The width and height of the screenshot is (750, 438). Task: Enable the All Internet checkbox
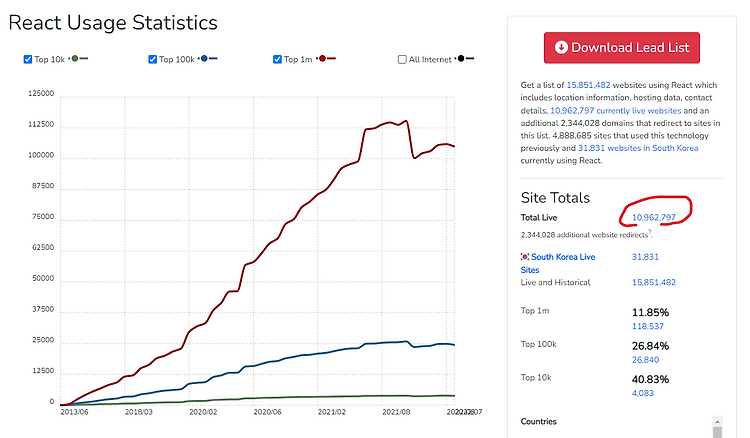point(402,59)
